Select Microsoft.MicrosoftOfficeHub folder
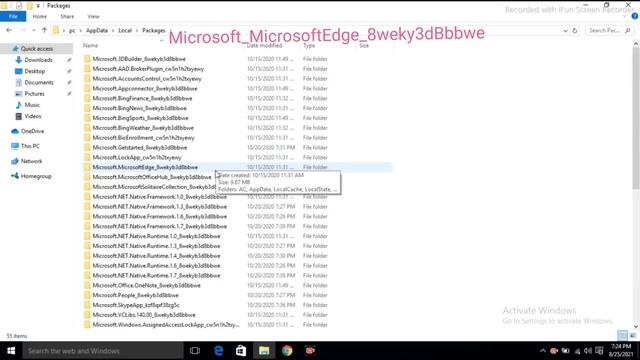 152,177
